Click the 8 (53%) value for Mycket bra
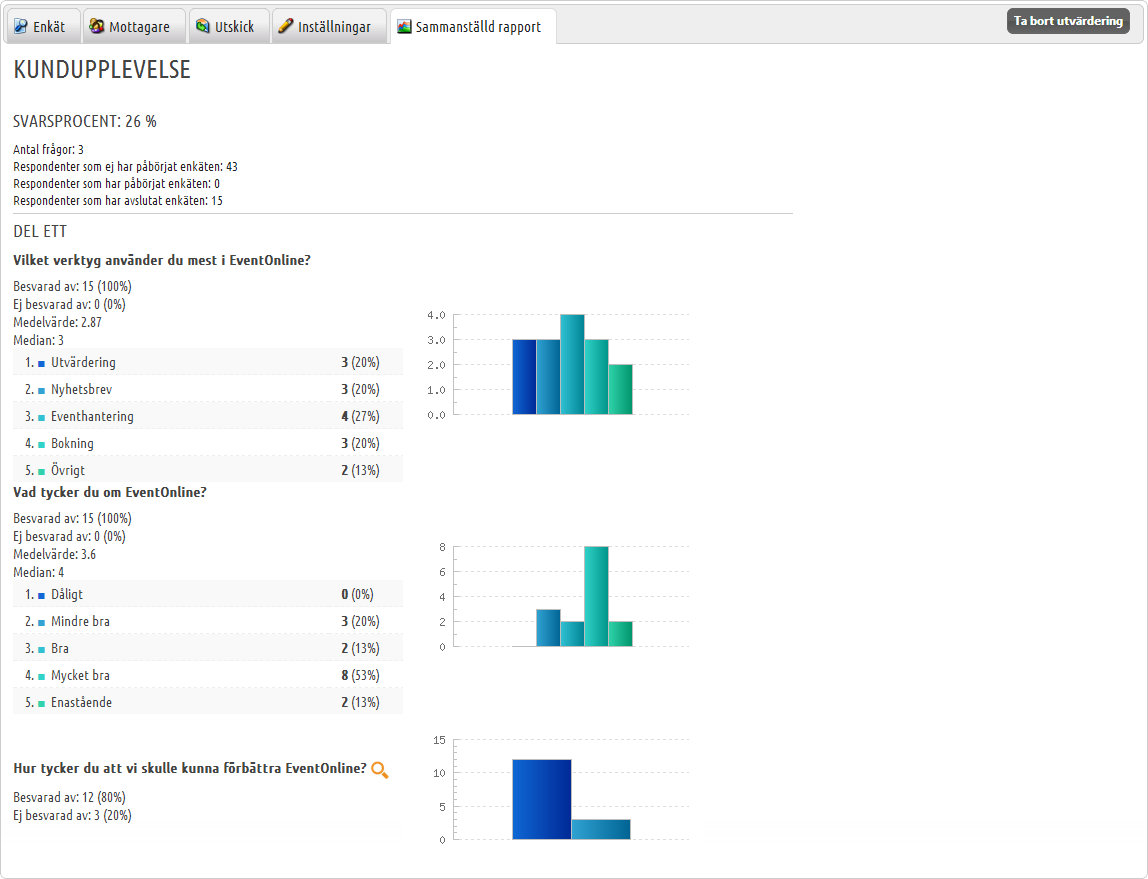Image resolution: width=1148 pixels, height=879 pixels. pyautogui.click(x=360, y=676)
